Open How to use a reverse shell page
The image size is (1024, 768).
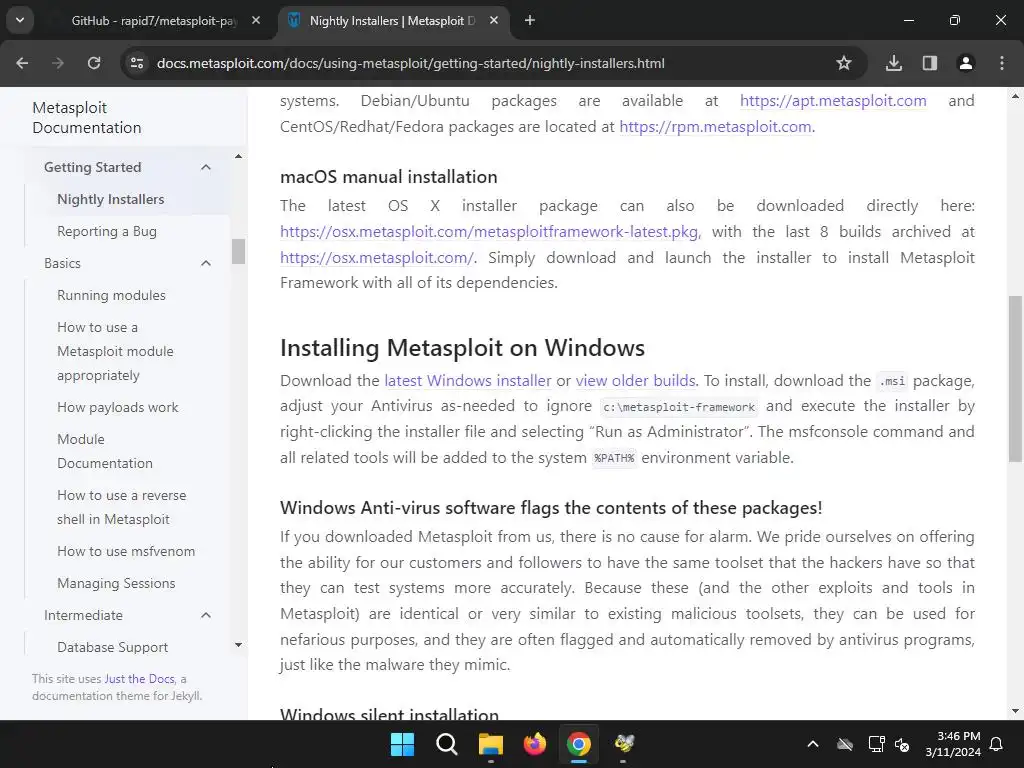tap(121, 507)
